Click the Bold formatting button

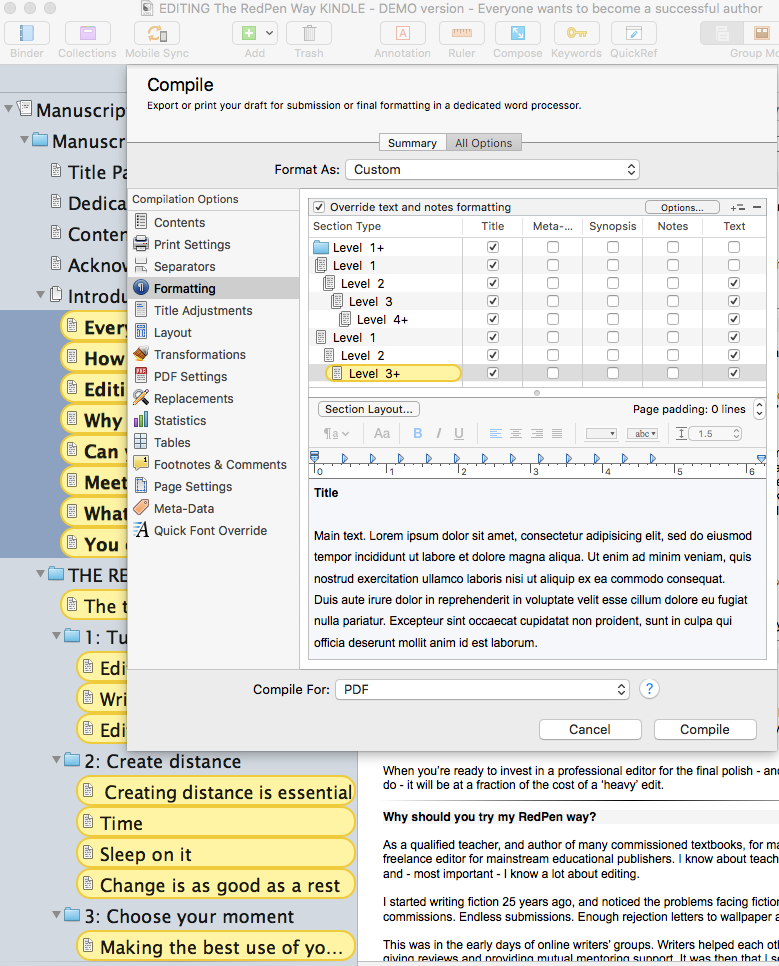pos(417,434)
